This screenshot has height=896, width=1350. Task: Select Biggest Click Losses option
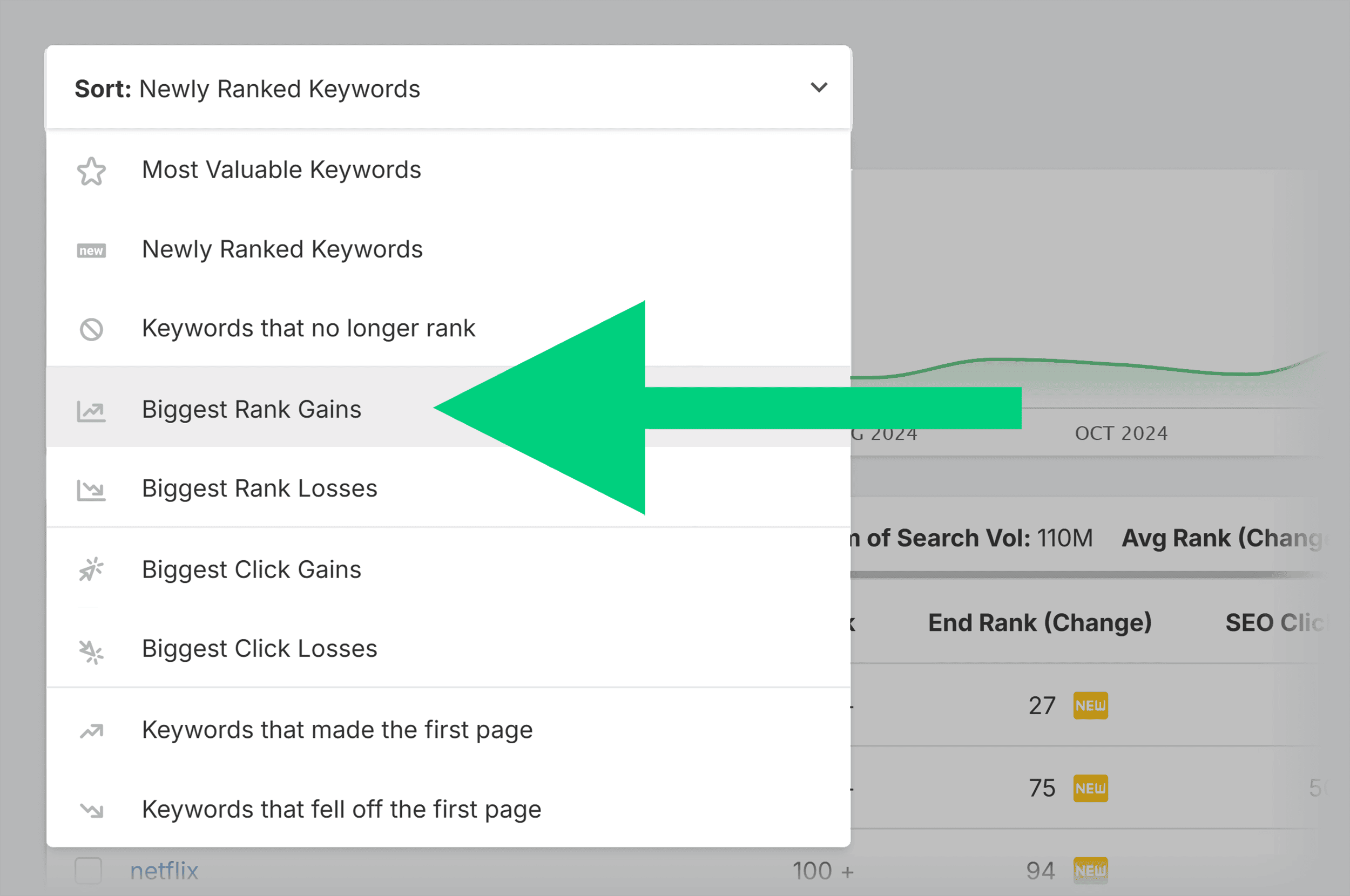tap(448, 648)
